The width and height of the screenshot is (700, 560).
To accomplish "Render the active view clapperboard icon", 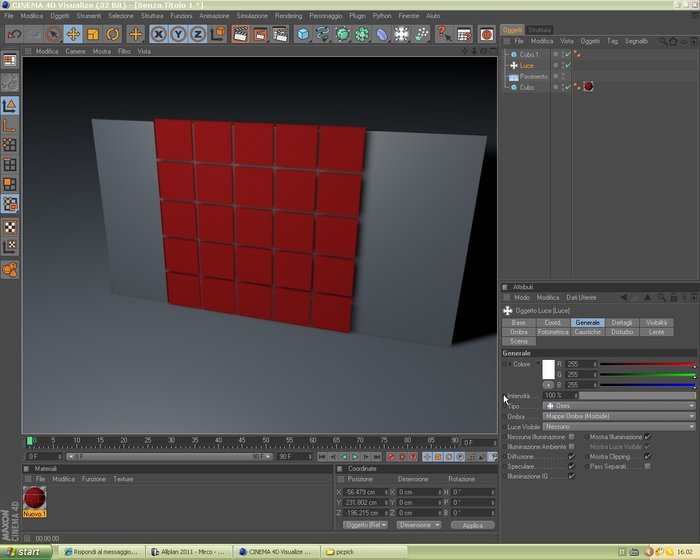I will click(240, 34).
